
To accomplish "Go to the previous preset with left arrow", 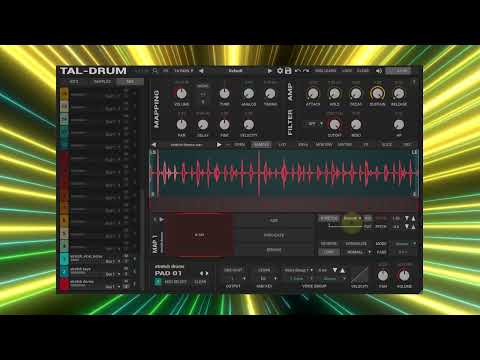I will coord(201,71).
